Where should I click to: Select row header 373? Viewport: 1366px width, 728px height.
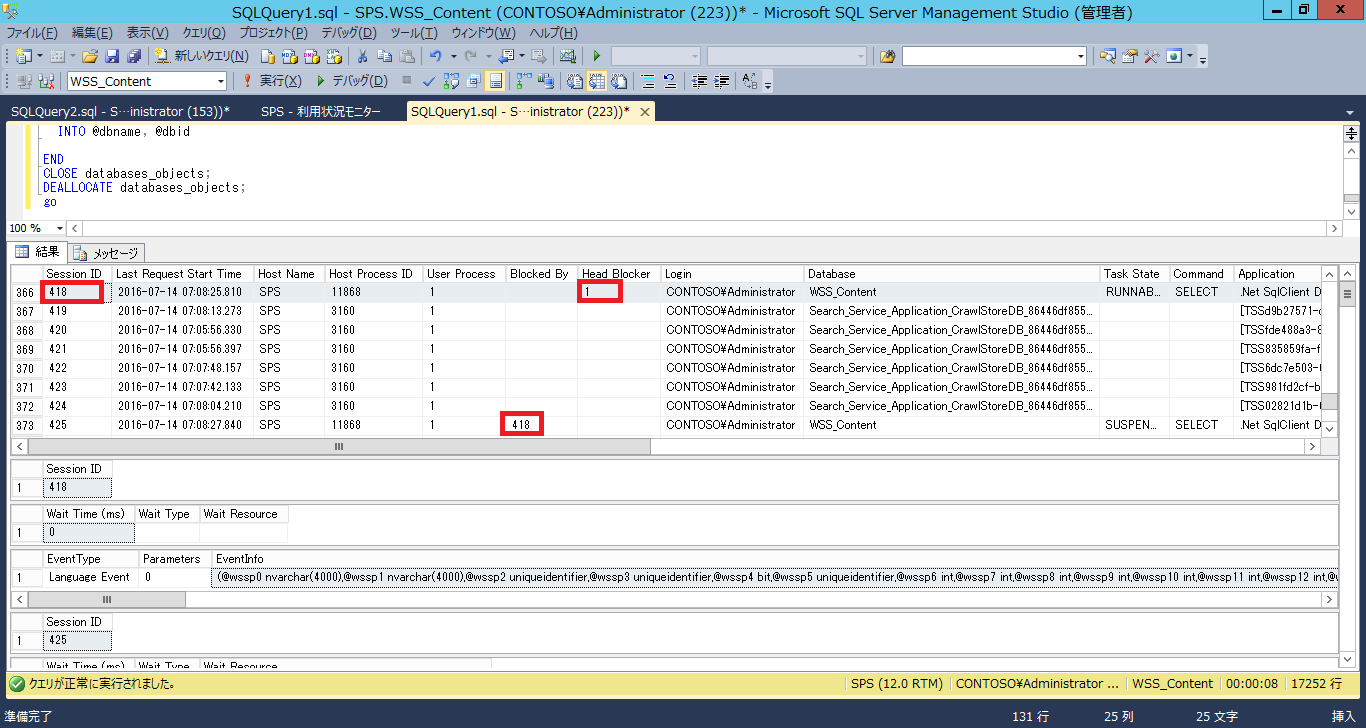pos(25,425)
